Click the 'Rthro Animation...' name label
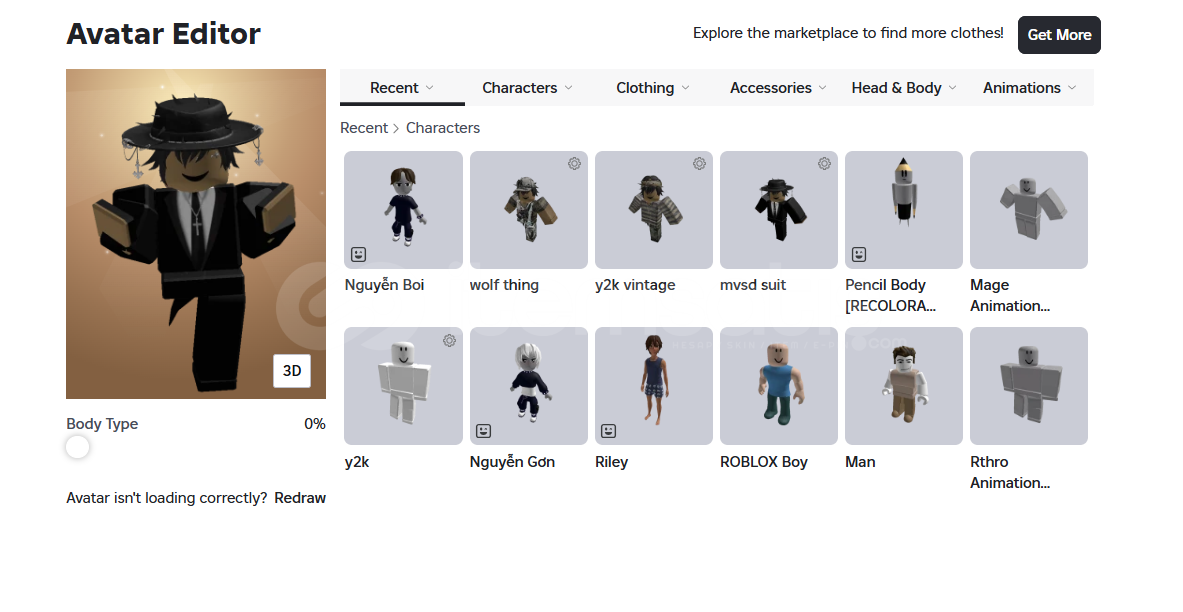Viewport: 1183px width, 612px height. click(1010, 472)
